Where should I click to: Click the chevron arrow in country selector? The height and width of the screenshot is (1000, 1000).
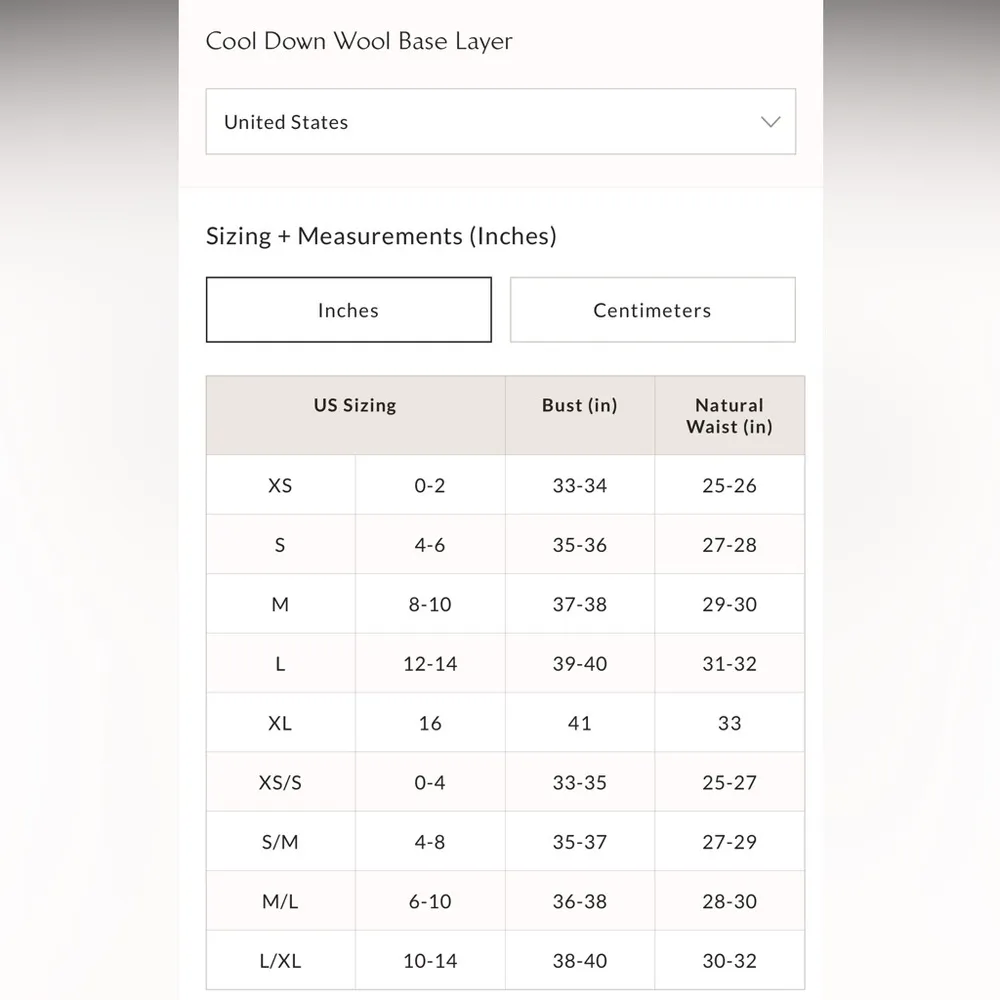(770, 122)
